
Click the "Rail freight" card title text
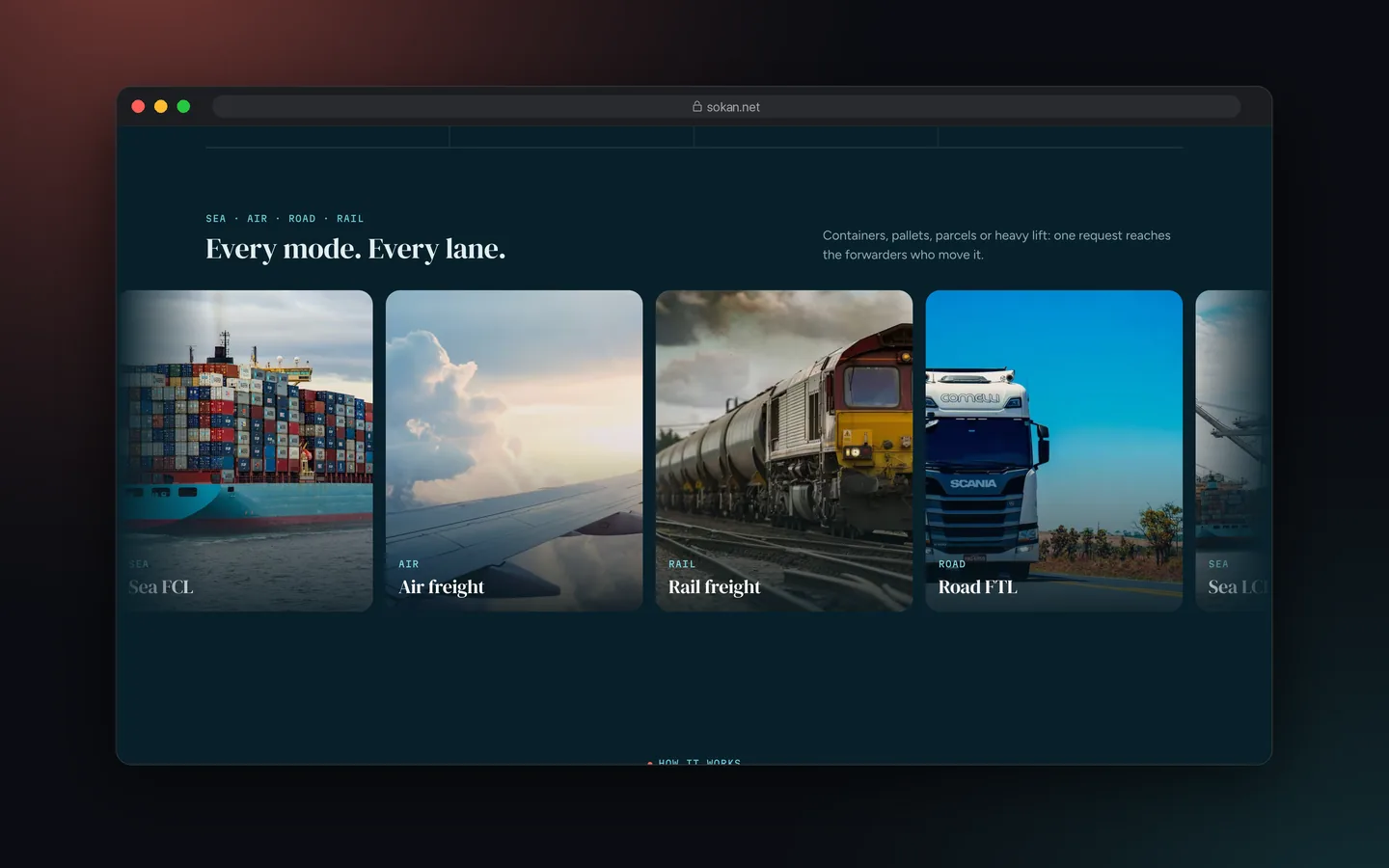[715, 587]
